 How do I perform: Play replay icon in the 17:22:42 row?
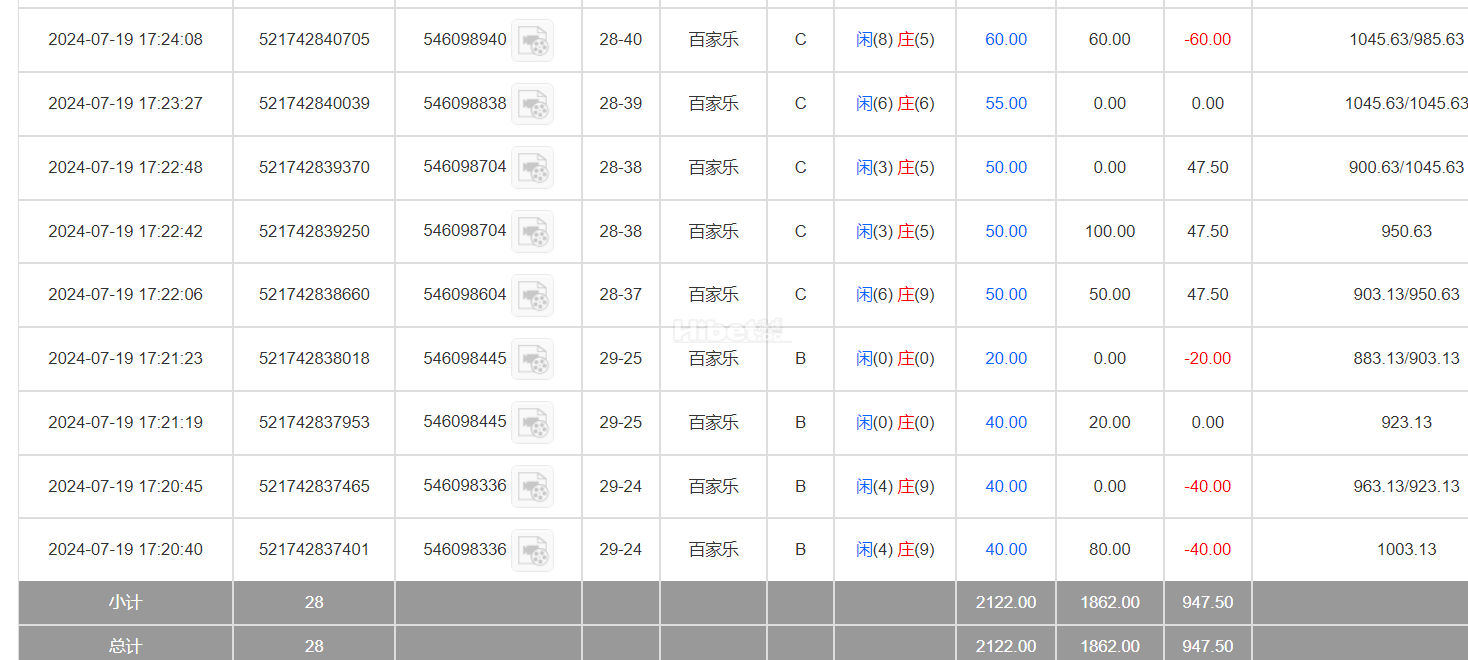click(532, 231)
